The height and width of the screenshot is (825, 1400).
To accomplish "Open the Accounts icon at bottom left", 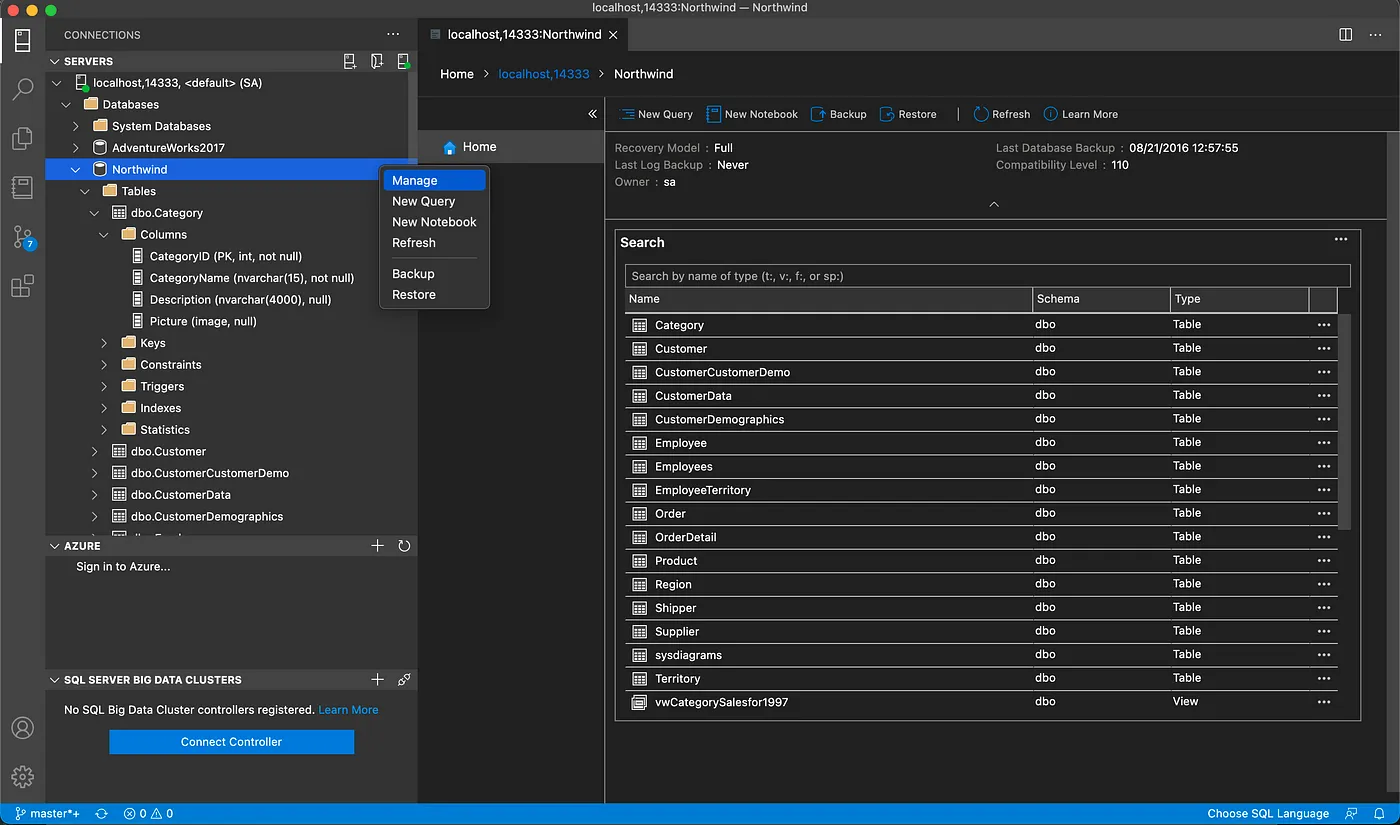I will click(x=22, y=728).
